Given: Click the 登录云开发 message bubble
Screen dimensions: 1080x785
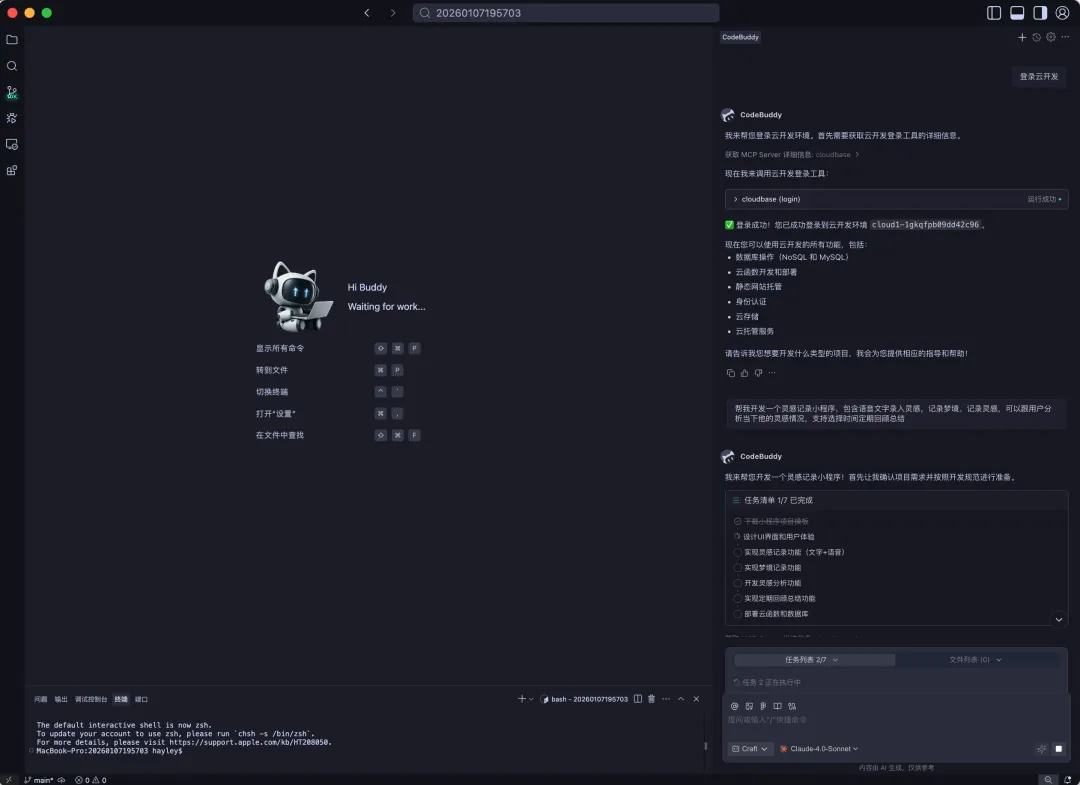Looking at the screenshot, I should [1039, 76].
